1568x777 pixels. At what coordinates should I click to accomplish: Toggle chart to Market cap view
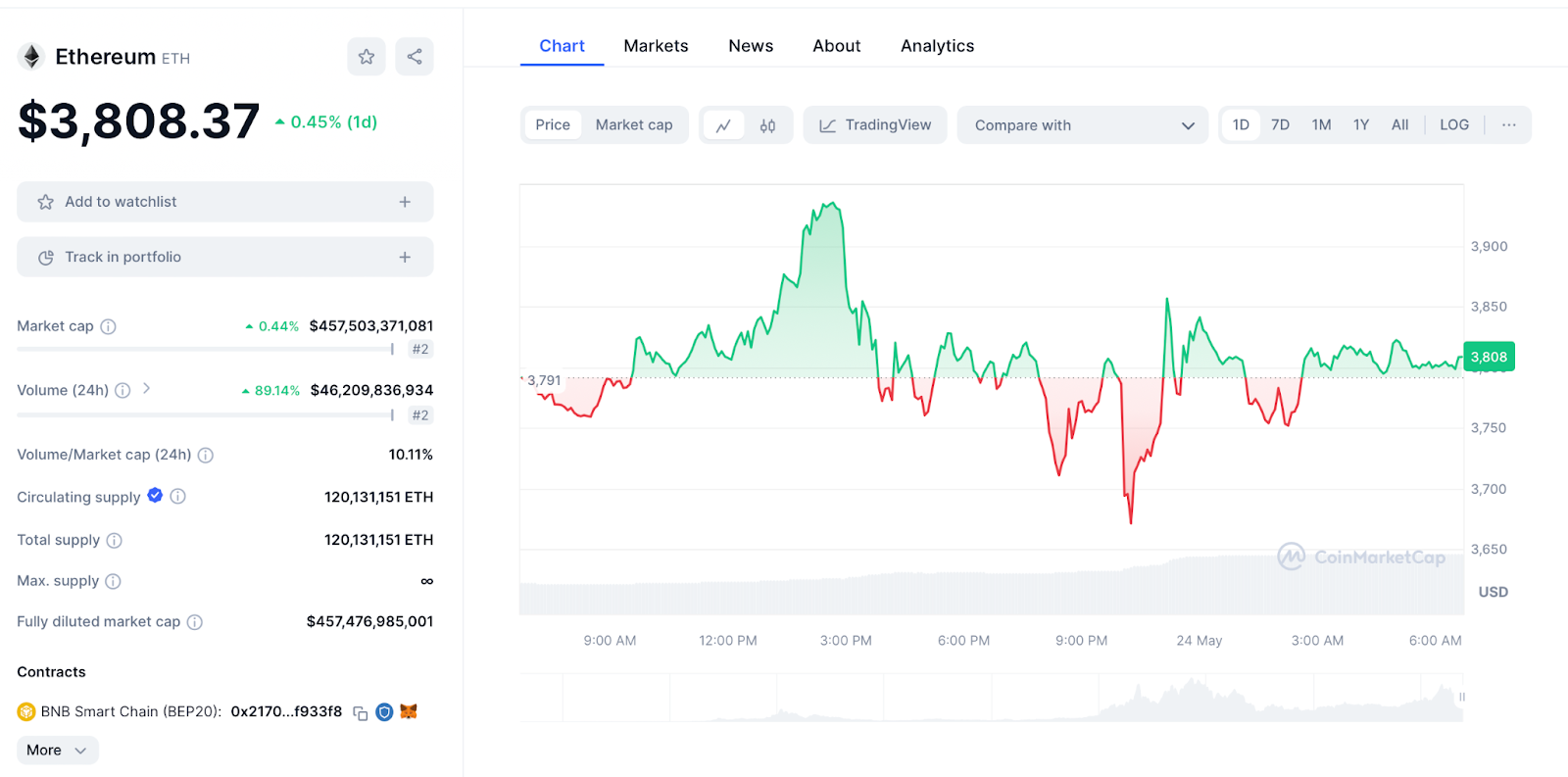[634, 125]
